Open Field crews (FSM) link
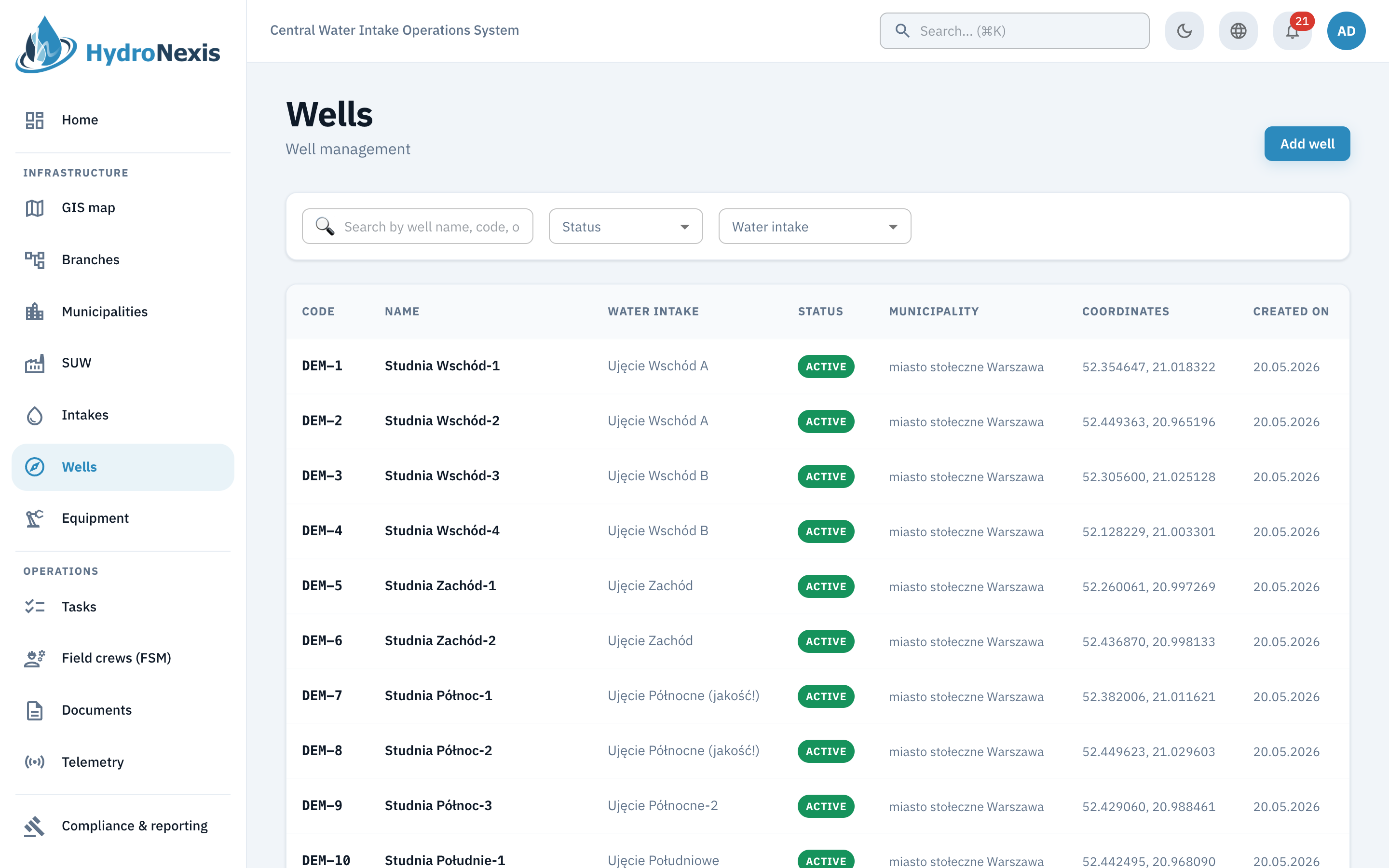Screen dimensions: 1389x868 [123, 658]
